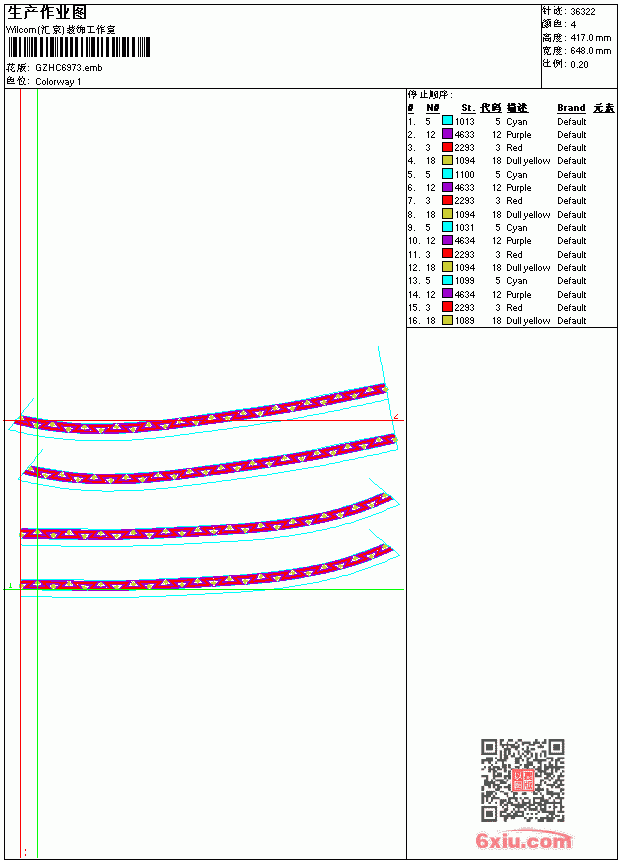
Task: Click the Brand column header
Action: [571, 108]
